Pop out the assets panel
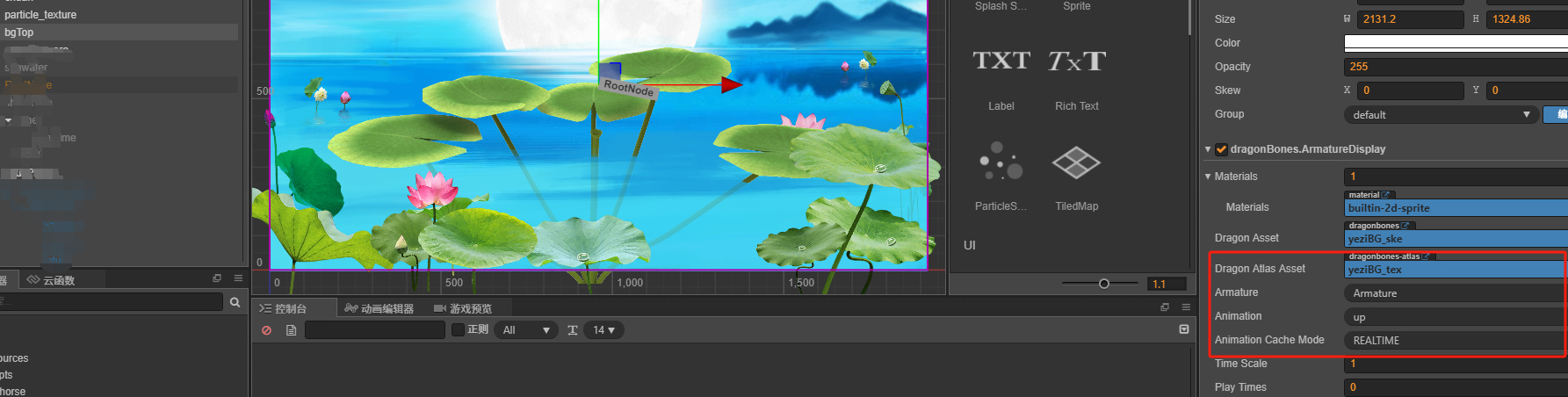Viewport: 1568px width, 397px height. [217, 278]
